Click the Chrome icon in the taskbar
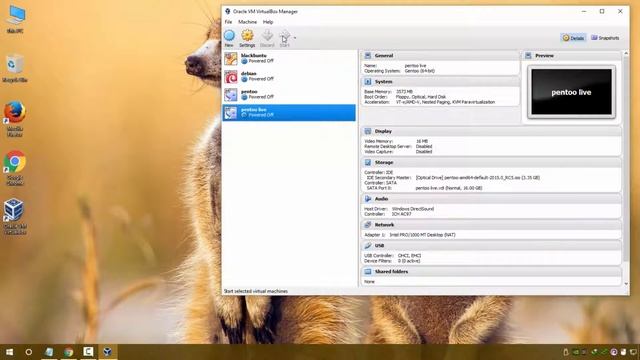The width and height of the screenshot is (640, 360). click(x=69, y=352)
